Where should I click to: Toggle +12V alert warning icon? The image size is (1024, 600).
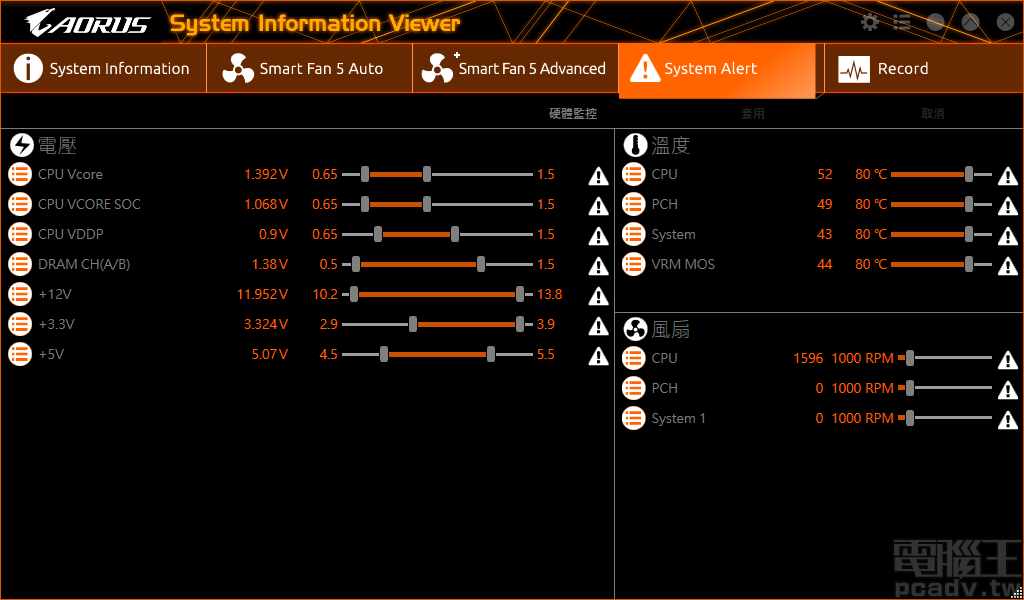point(598,296)
